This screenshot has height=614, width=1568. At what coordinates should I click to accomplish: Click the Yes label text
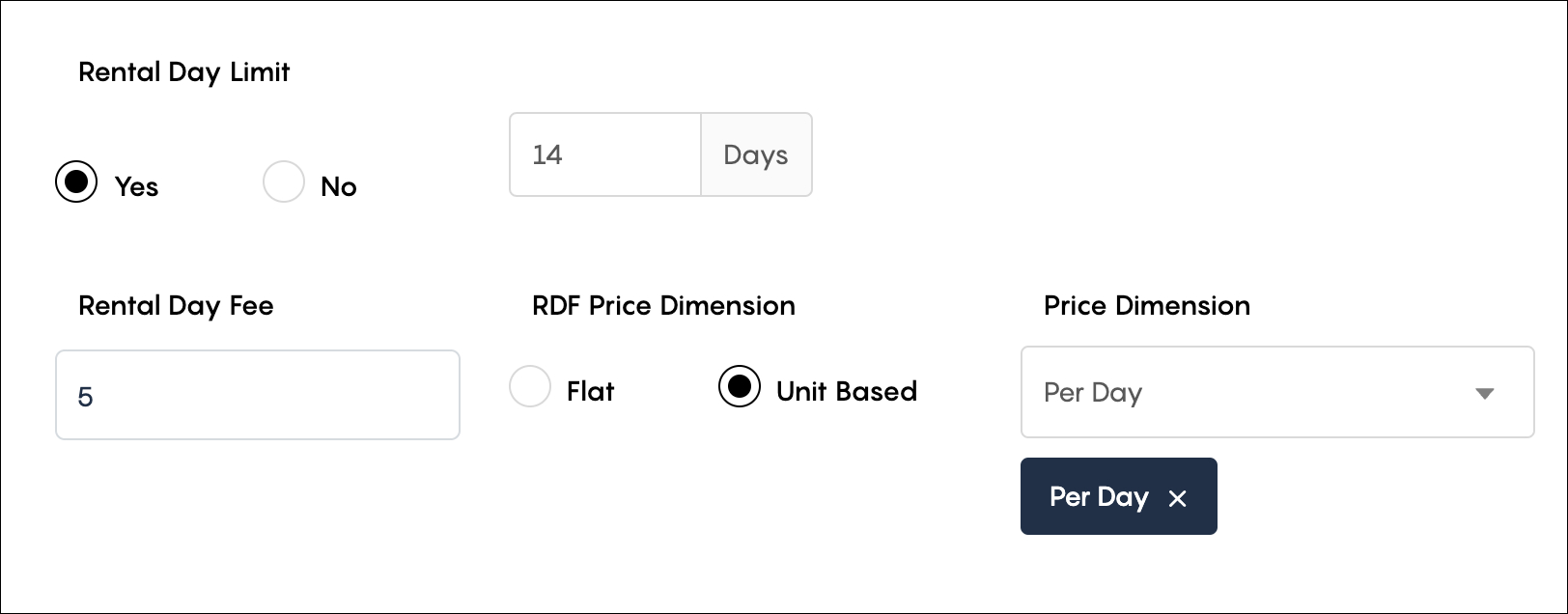point(136,187)
